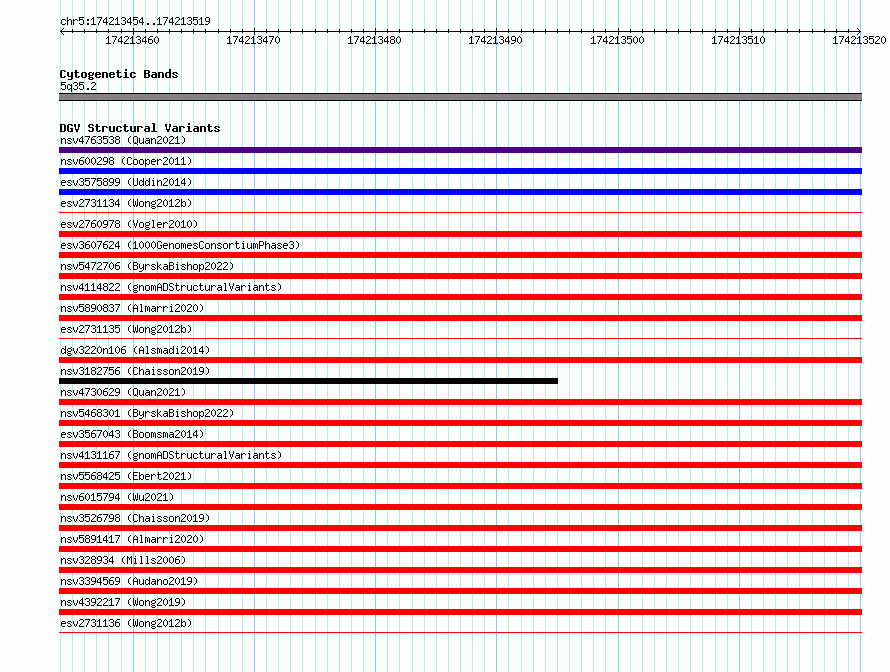
Task: Open esv3607624 (1000GenomesConsortiumPhase3) label
Action: coord(180,245)
